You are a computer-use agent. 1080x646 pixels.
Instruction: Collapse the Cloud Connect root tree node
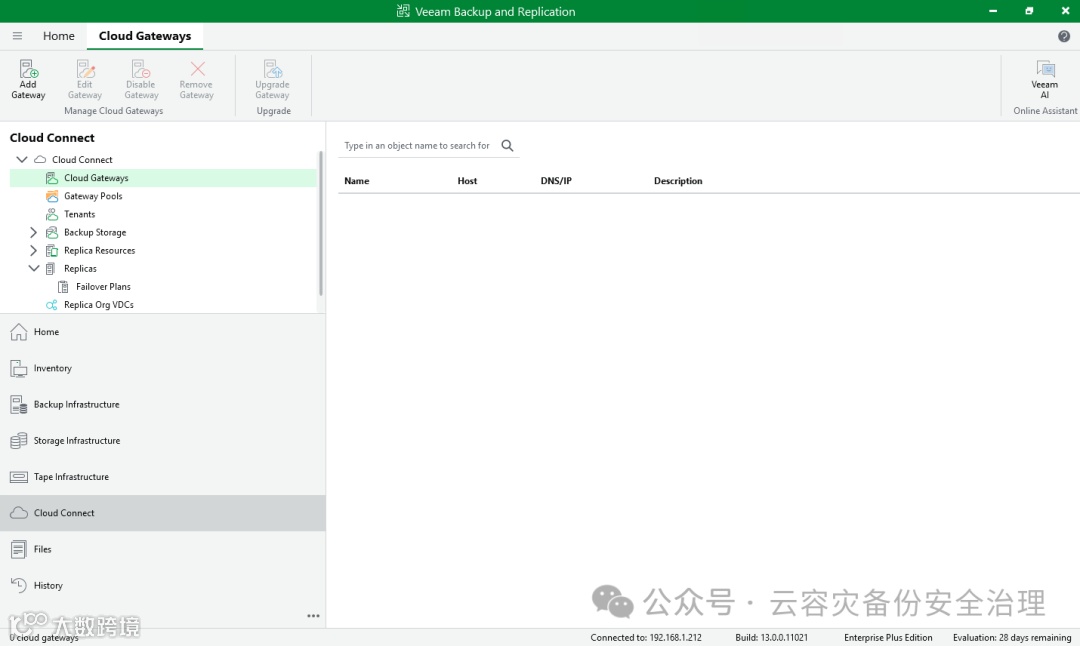click(x=21, y=159)
